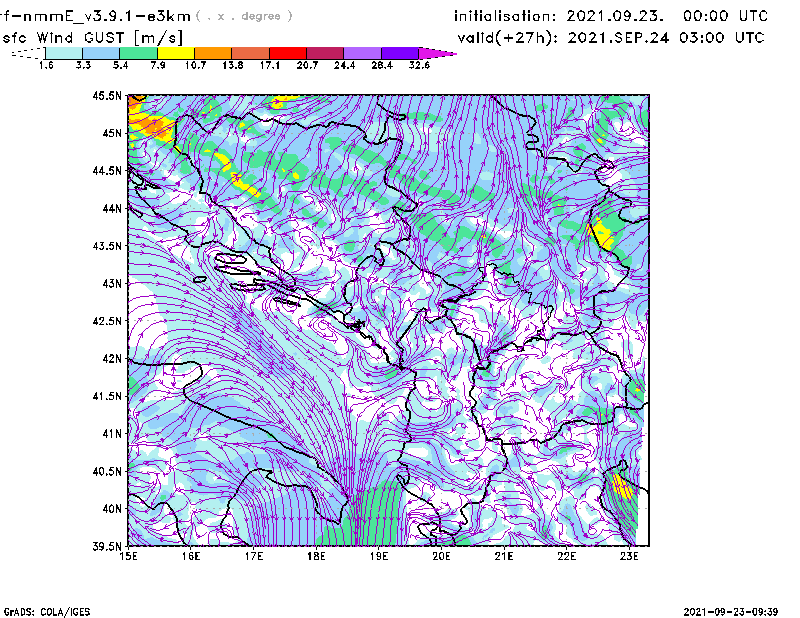Click the 40.5N latitude label

coord(107,472)
